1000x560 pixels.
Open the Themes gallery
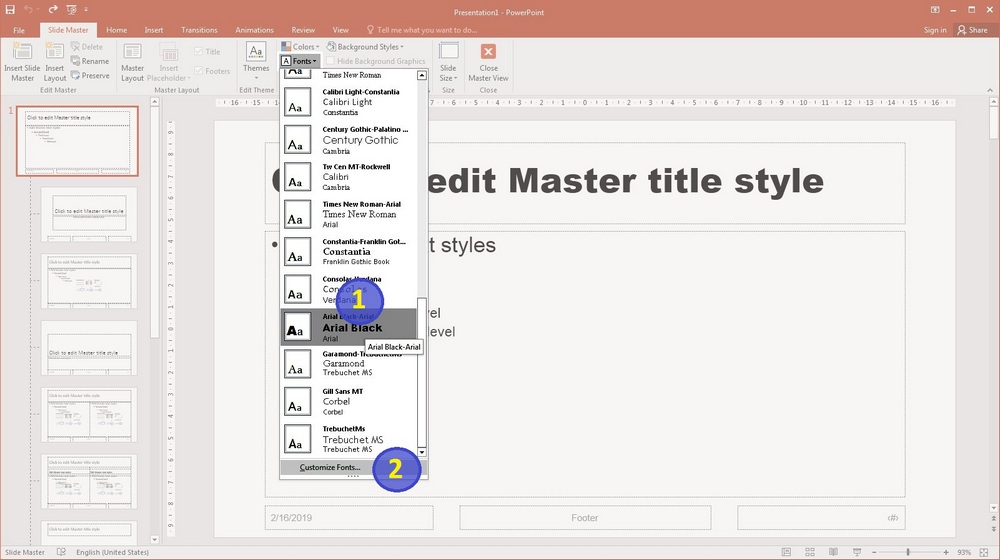[x=256, y=62]
